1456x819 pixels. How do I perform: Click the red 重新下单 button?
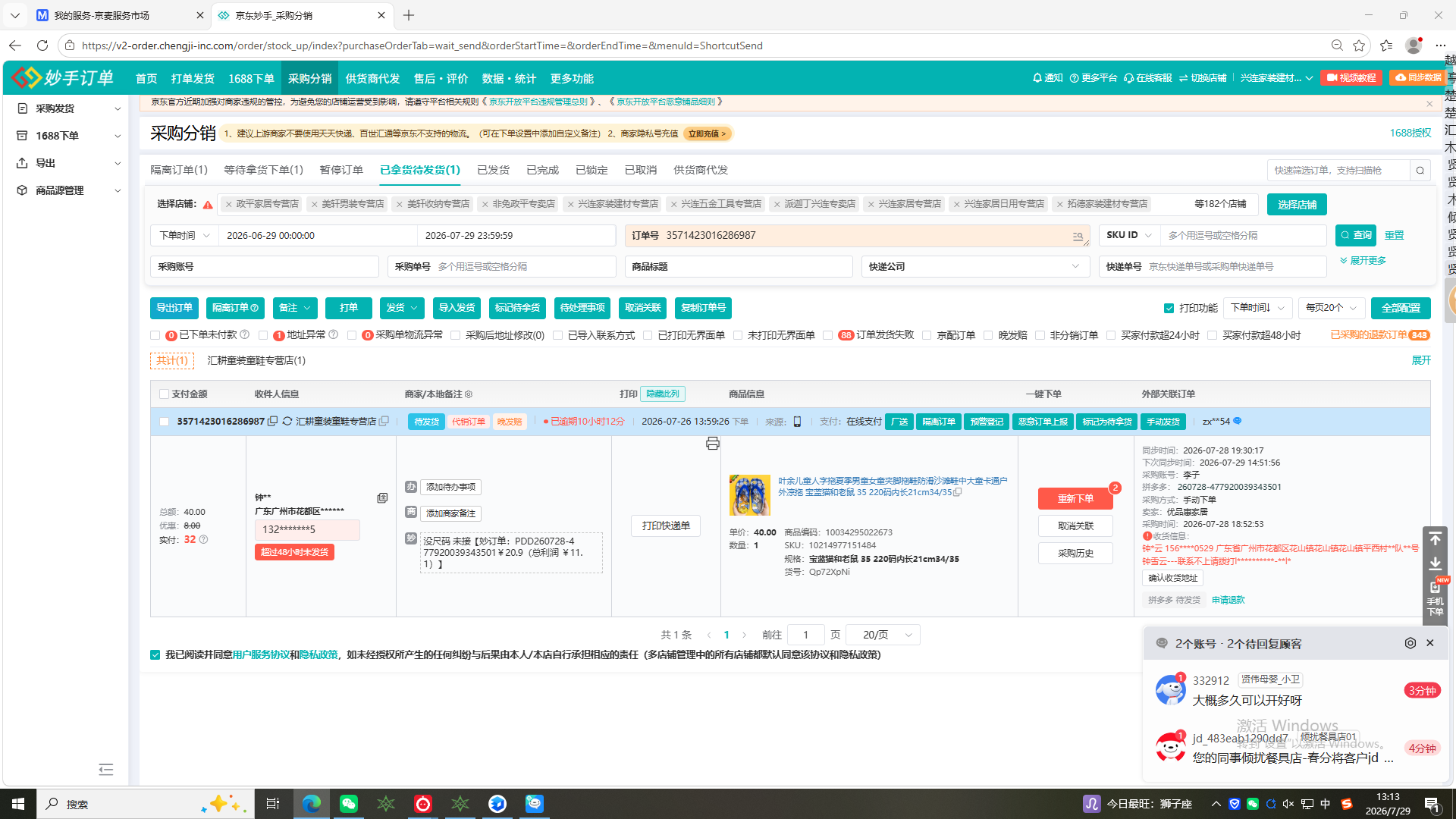coord(1075,499)
